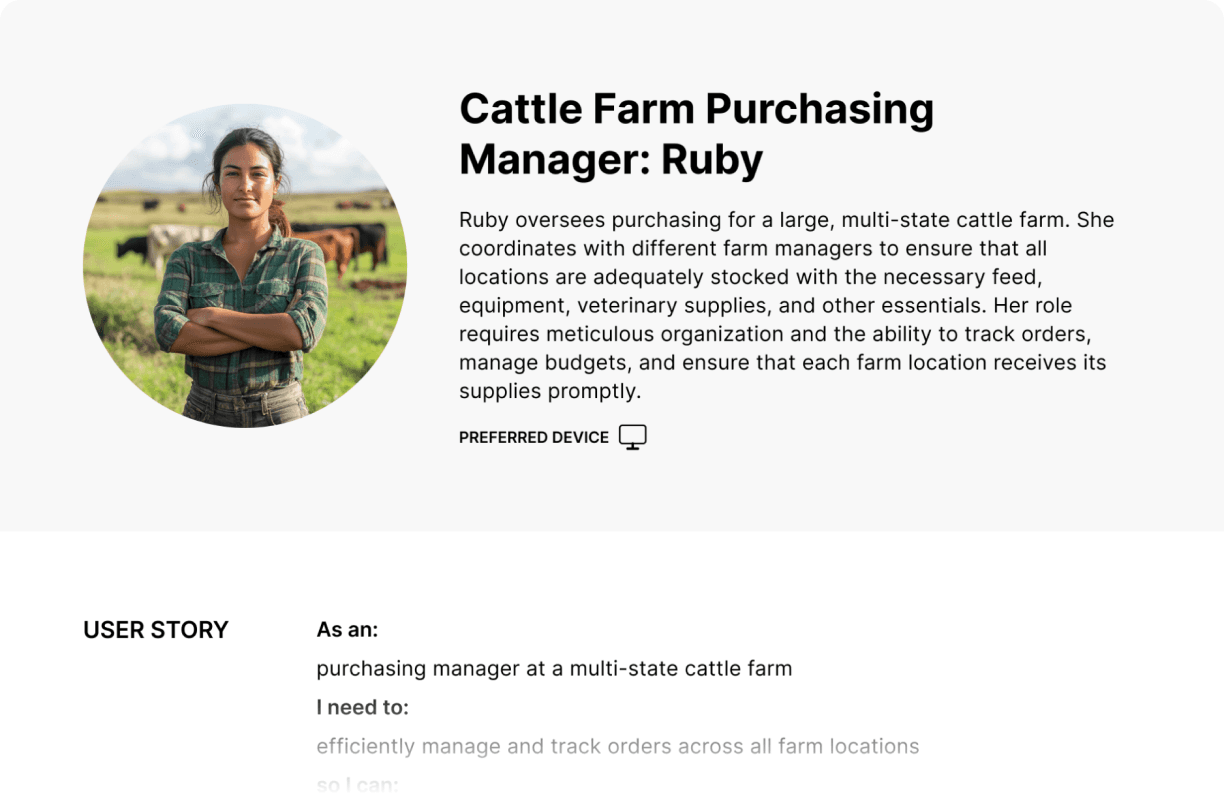Click the 'I need to:' label
The width and height of the screenshot is (1224, 796).
363,708
